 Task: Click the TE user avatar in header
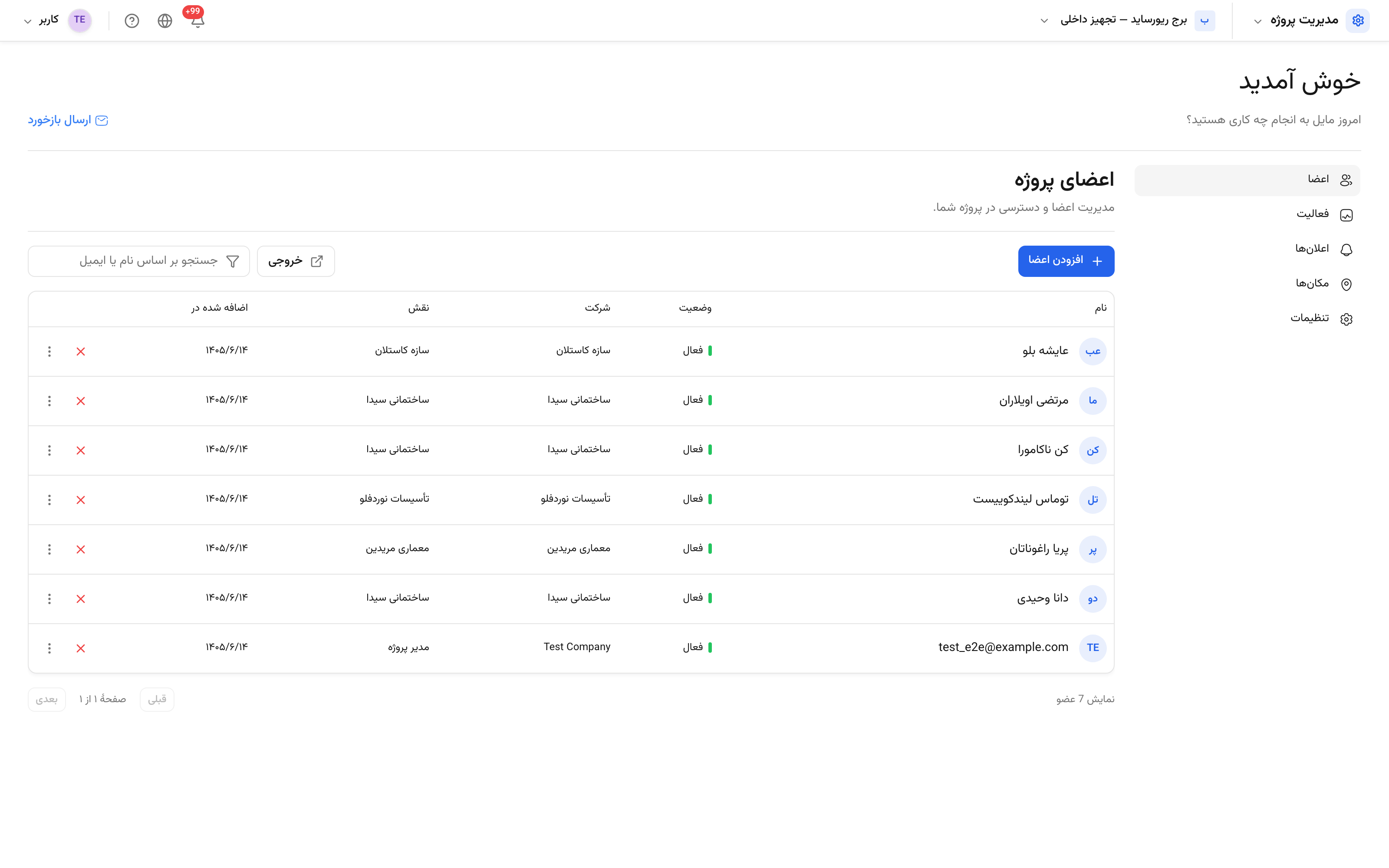point(80,20)
